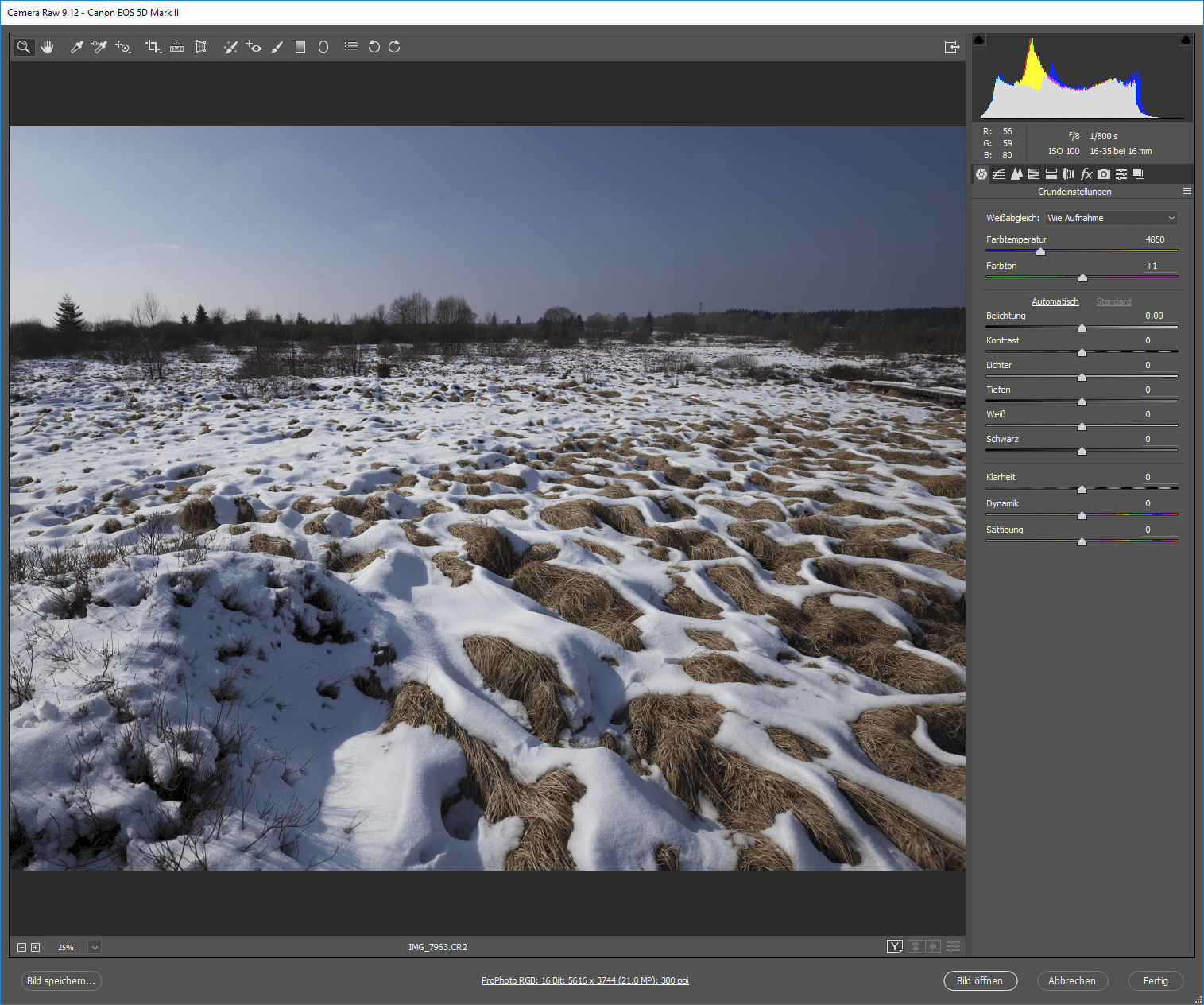Click the snowy landscape image preview
The width and height of the screenshot is (1204, 1005).
pyautogui.click(x=487, y=499)
